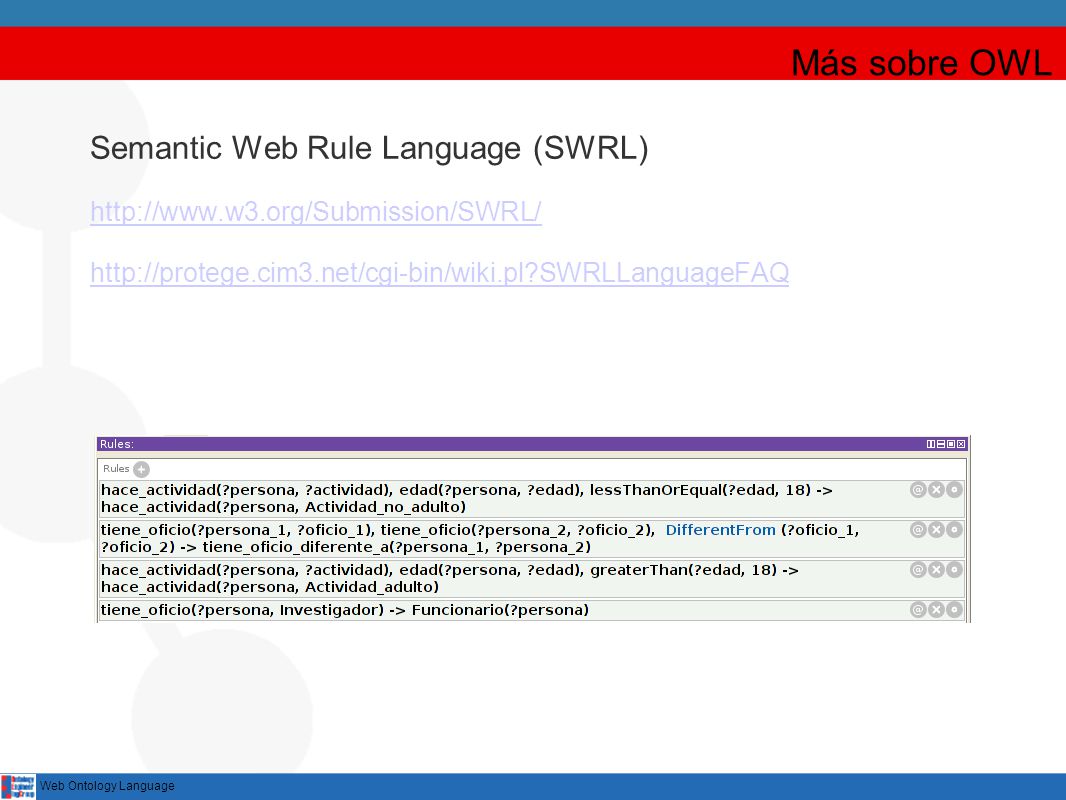Click the Rules: panel title bar

pyautogui.click(x=532, y=445)
